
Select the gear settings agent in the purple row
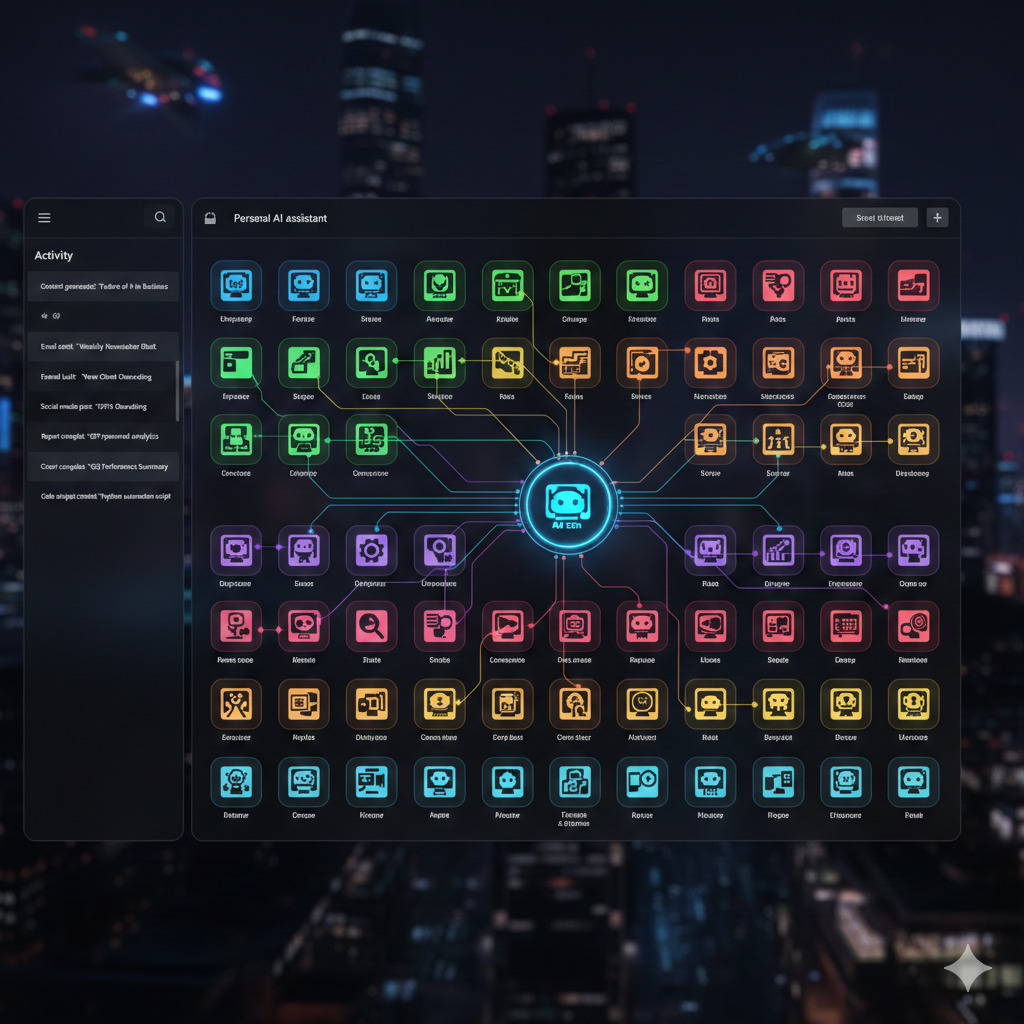pos(371,550)
